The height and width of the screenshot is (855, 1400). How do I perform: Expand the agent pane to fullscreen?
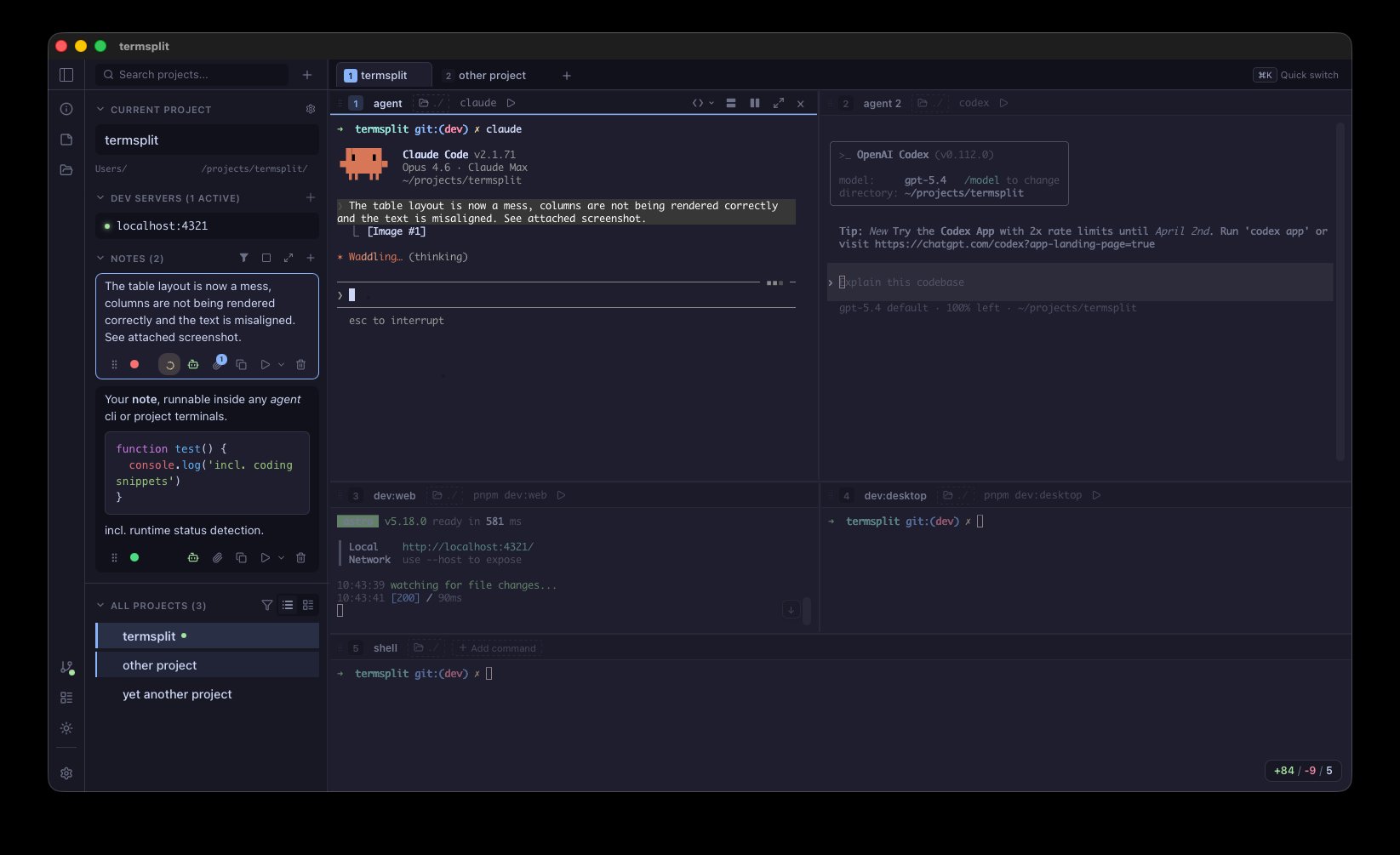[779, 102]
